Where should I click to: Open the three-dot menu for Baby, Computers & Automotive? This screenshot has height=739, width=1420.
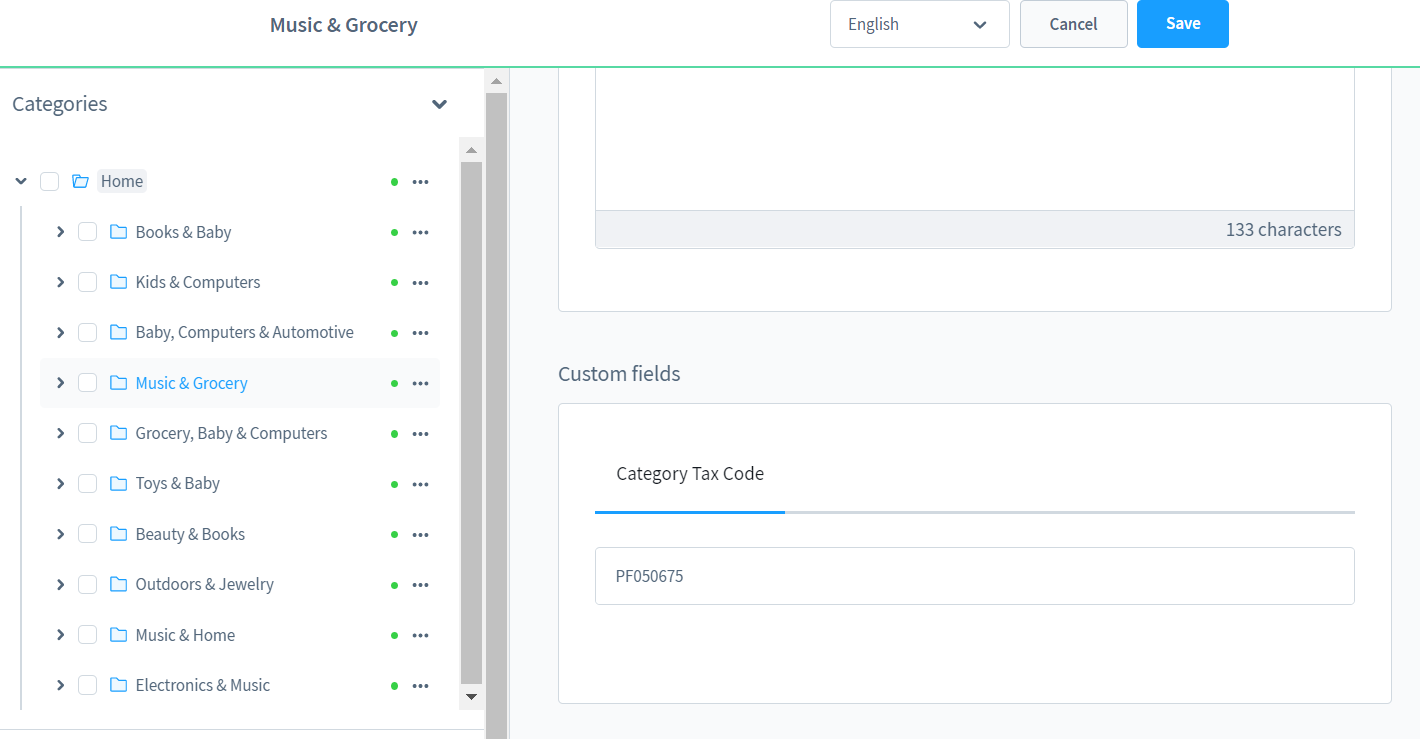pos(420,333)
